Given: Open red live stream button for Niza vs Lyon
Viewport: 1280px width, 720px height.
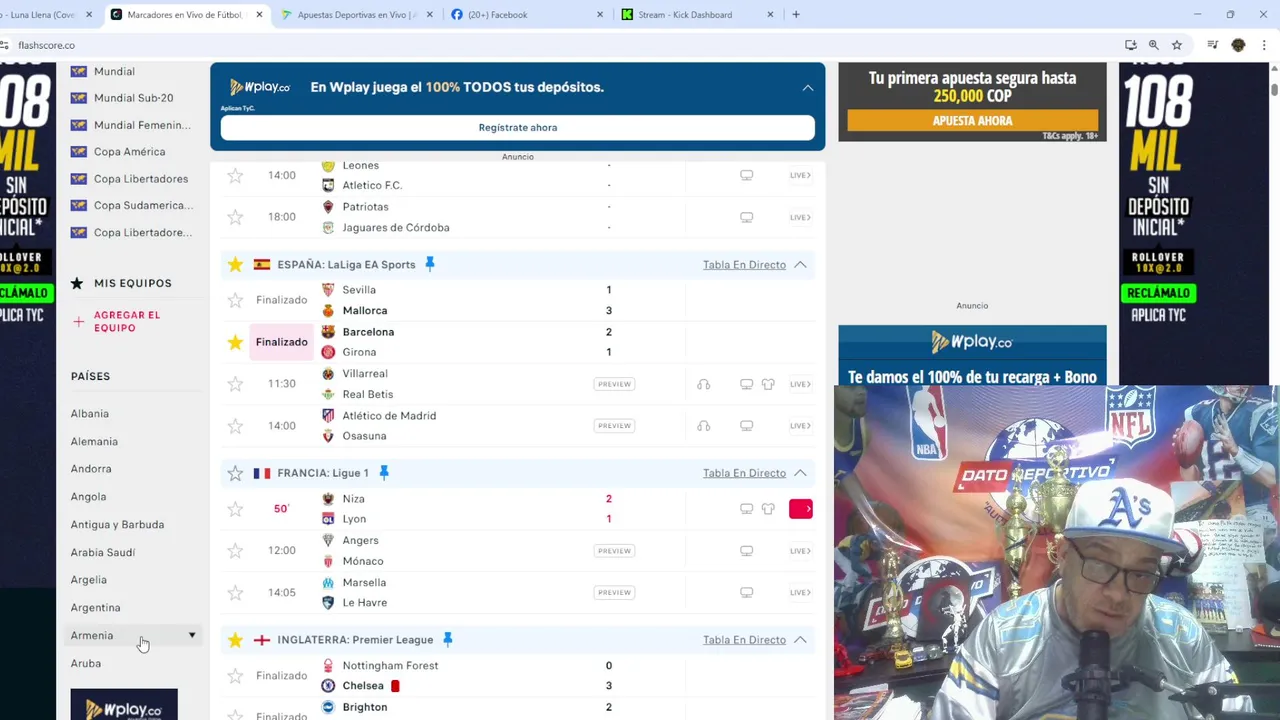Looking at the screenshot, I should point(801,509).
